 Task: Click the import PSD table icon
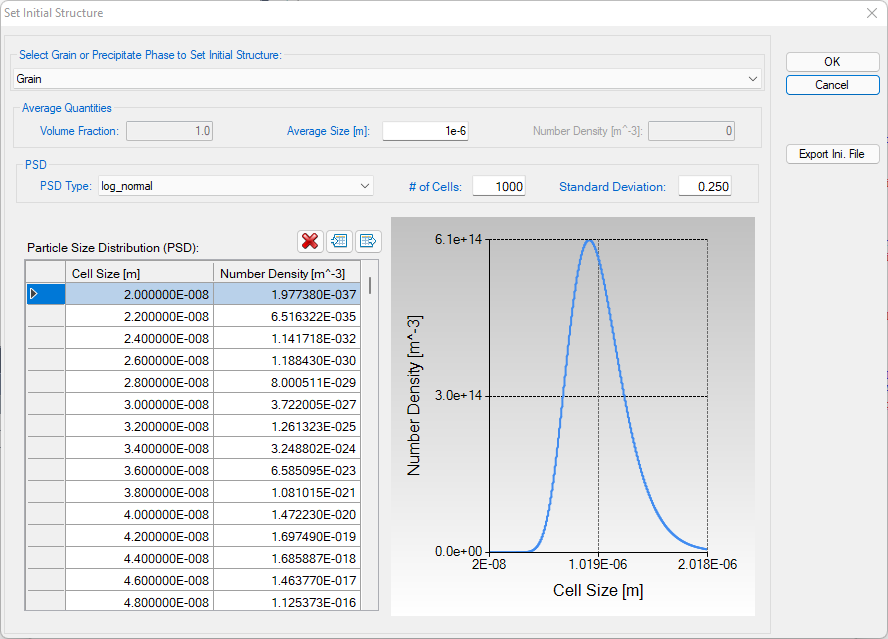339,241
